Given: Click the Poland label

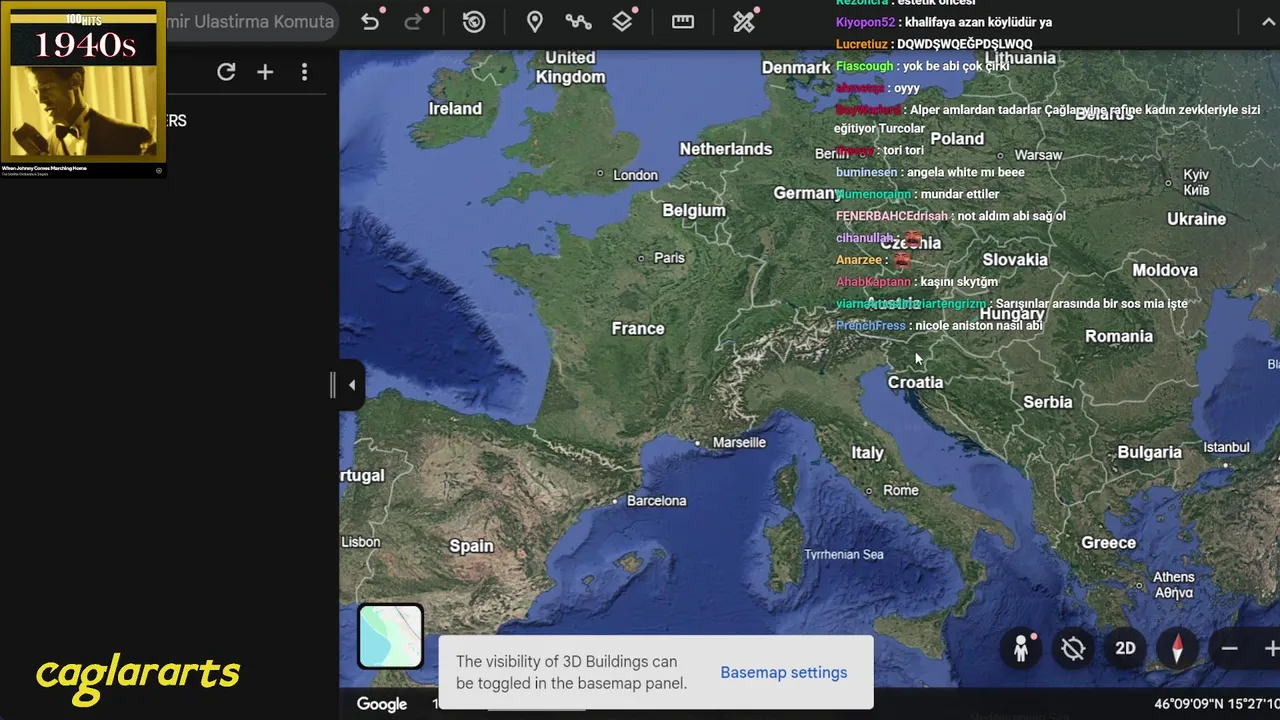Looking at the screenshot, I should (957, 139).
